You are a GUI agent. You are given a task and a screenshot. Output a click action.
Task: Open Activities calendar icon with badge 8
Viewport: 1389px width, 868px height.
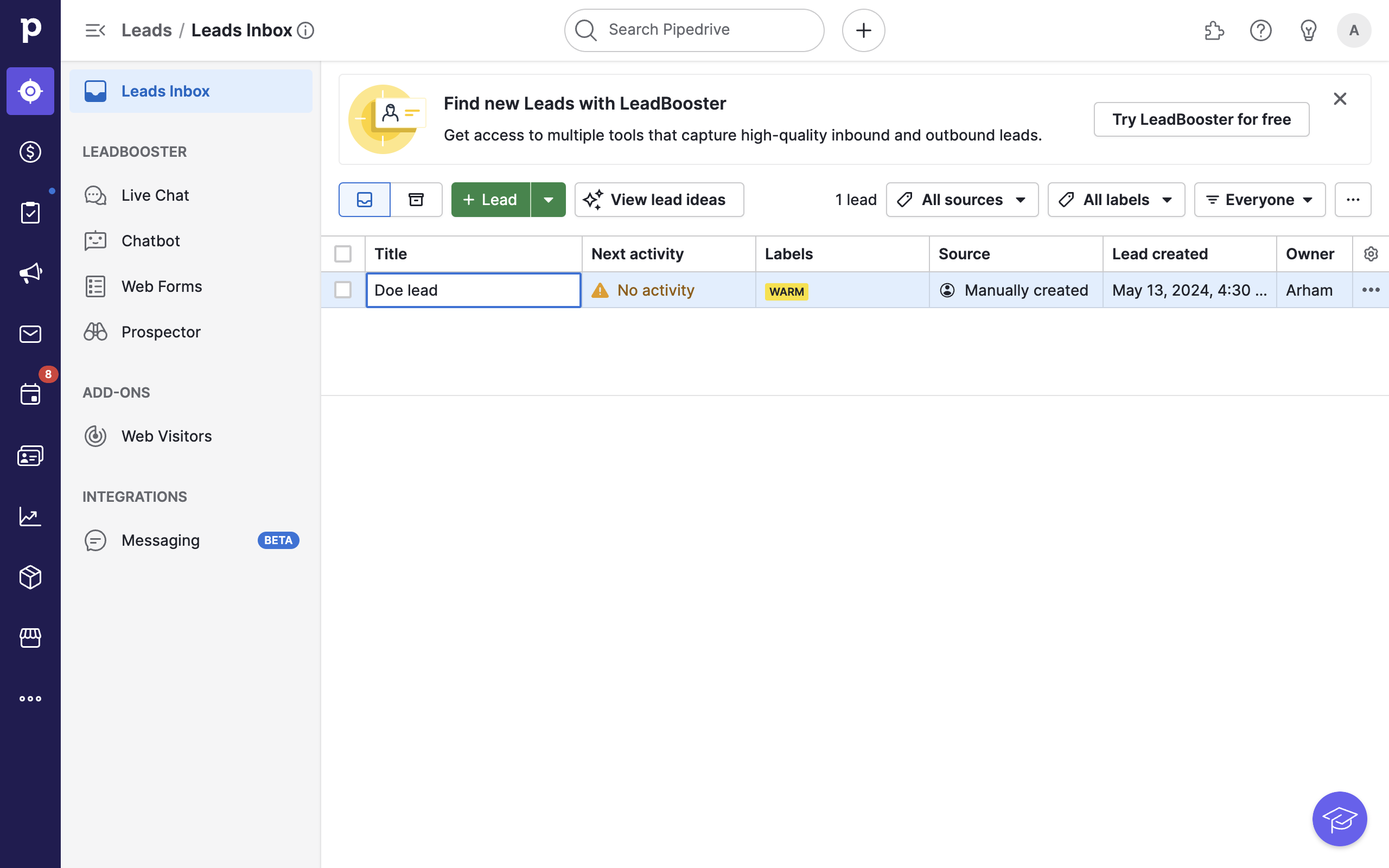tap(30, 395)
